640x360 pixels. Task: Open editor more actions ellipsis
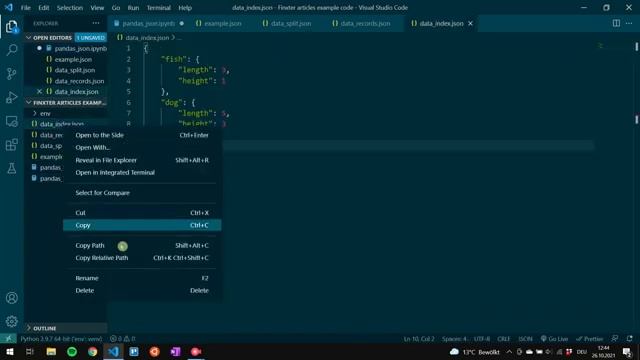629,23
